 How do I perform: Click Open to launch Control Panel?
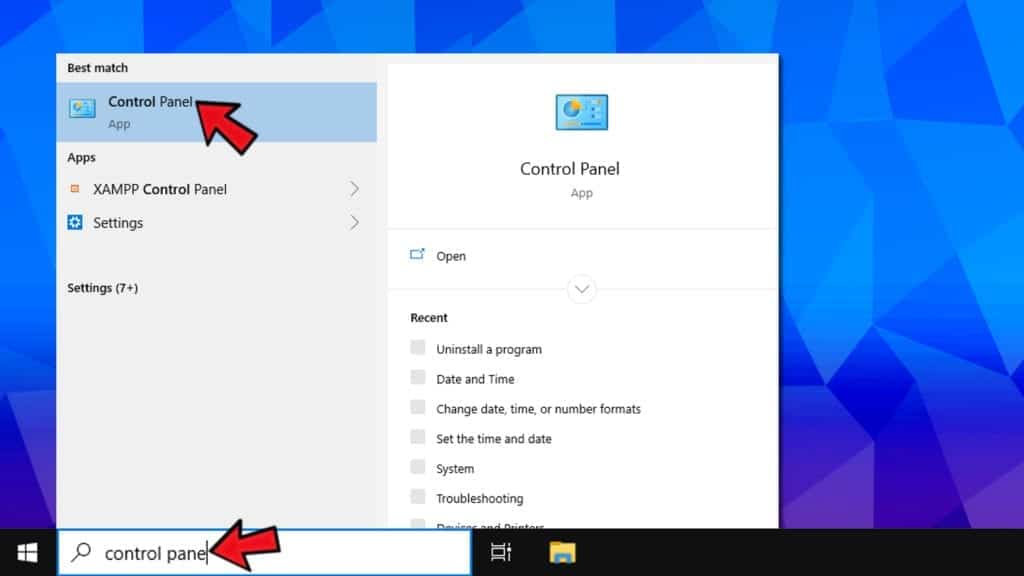tap(451, 256)
